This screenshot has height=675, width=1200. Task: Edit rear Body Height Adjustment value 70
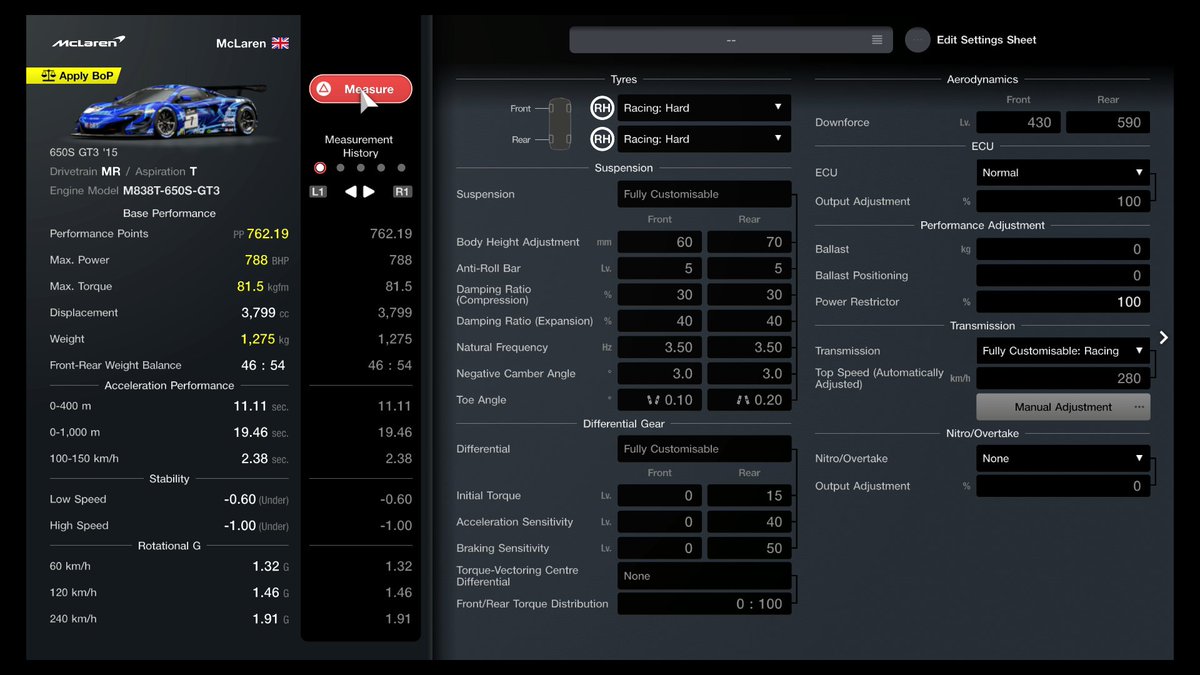coord(749,242)
